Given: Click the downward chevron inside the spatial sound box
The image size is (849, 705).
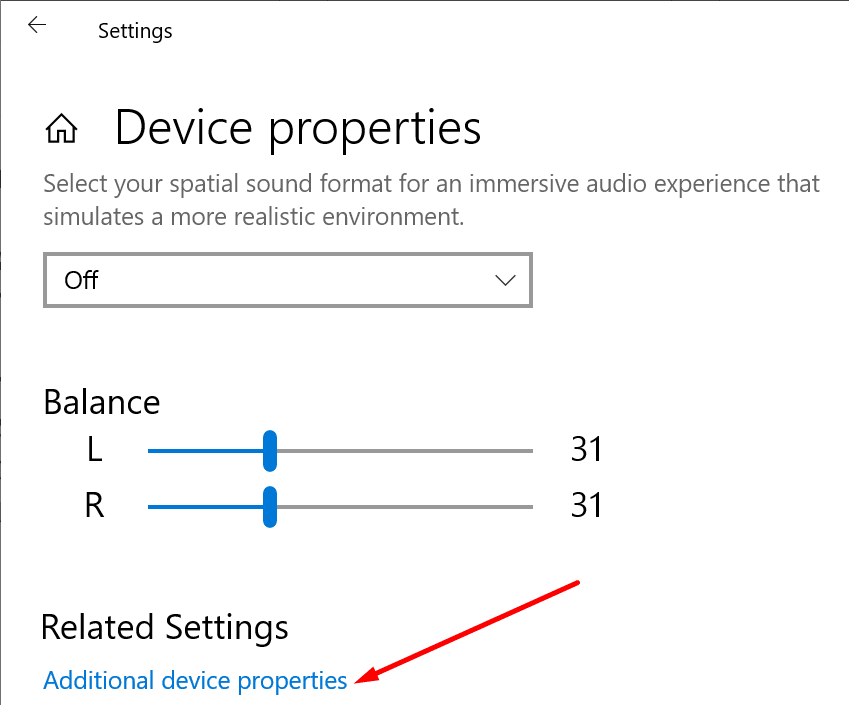Looking at the screenshot, I should coord(506,280).
